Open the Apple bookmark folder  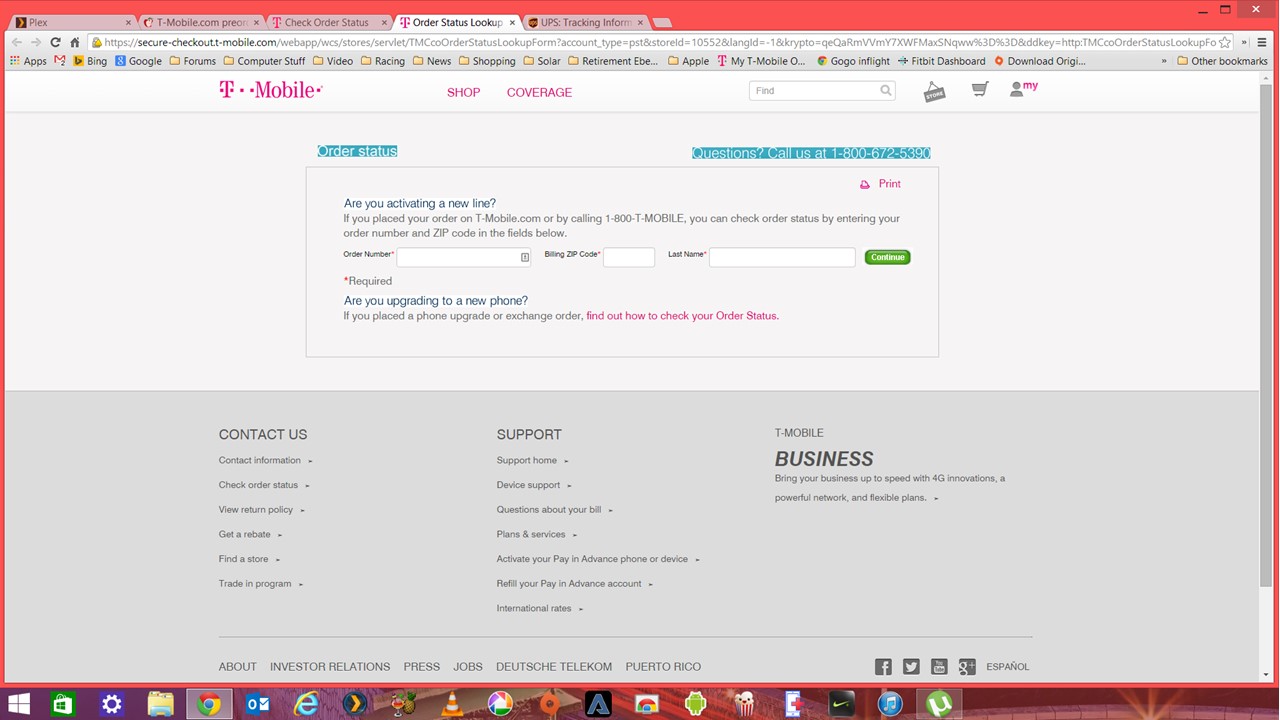688,61
